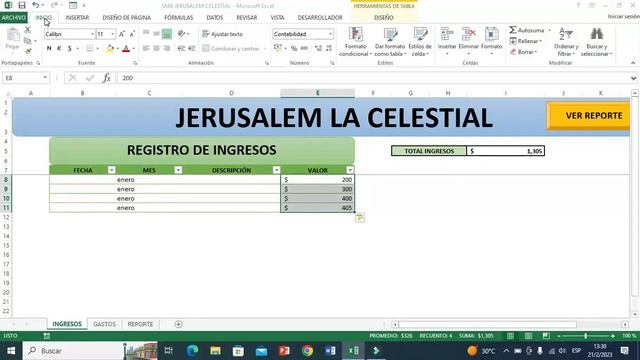Increase font size with the large A icon
640x360 pixels.
tap(122, 34)
